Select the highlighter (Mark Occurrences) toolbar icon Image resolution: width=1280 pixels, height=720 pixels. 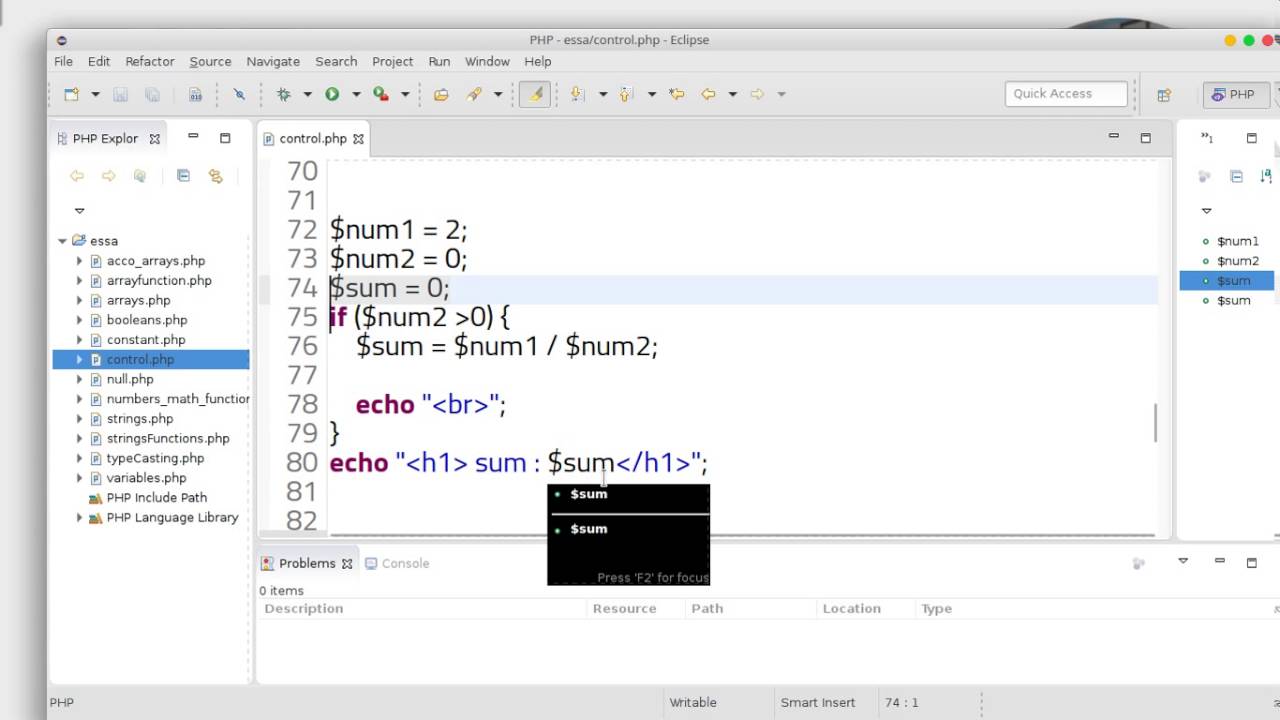(x=534, y=93)
